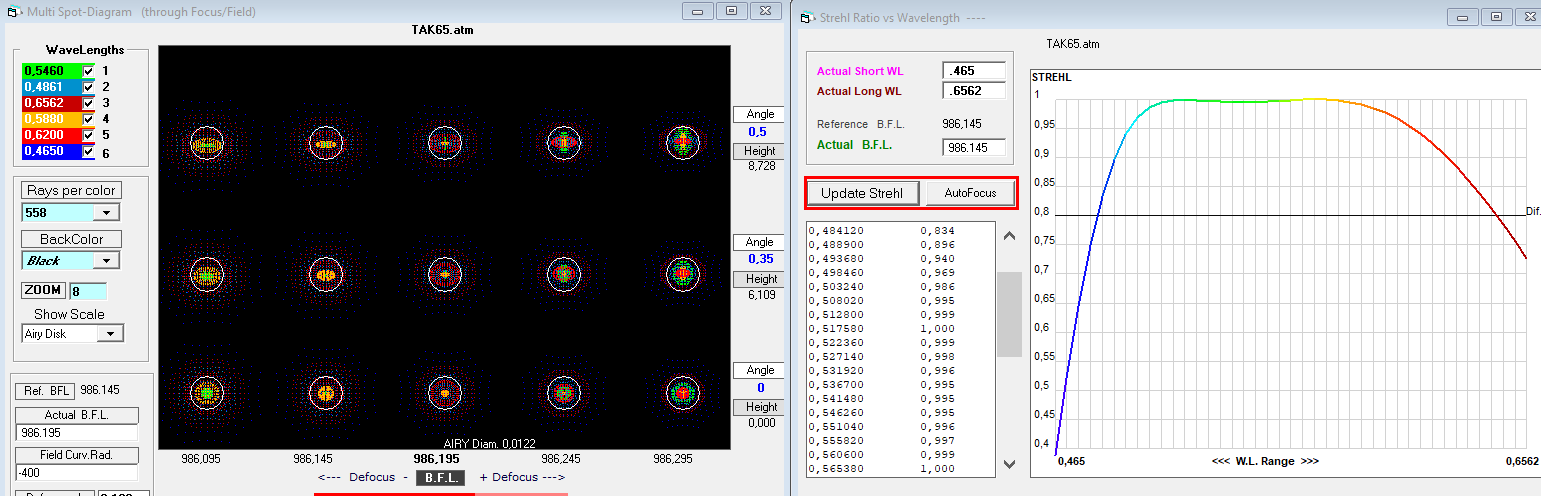Click the Angle button above value 0
Viewport: 1541px width, 496px height.
point(760,370)
